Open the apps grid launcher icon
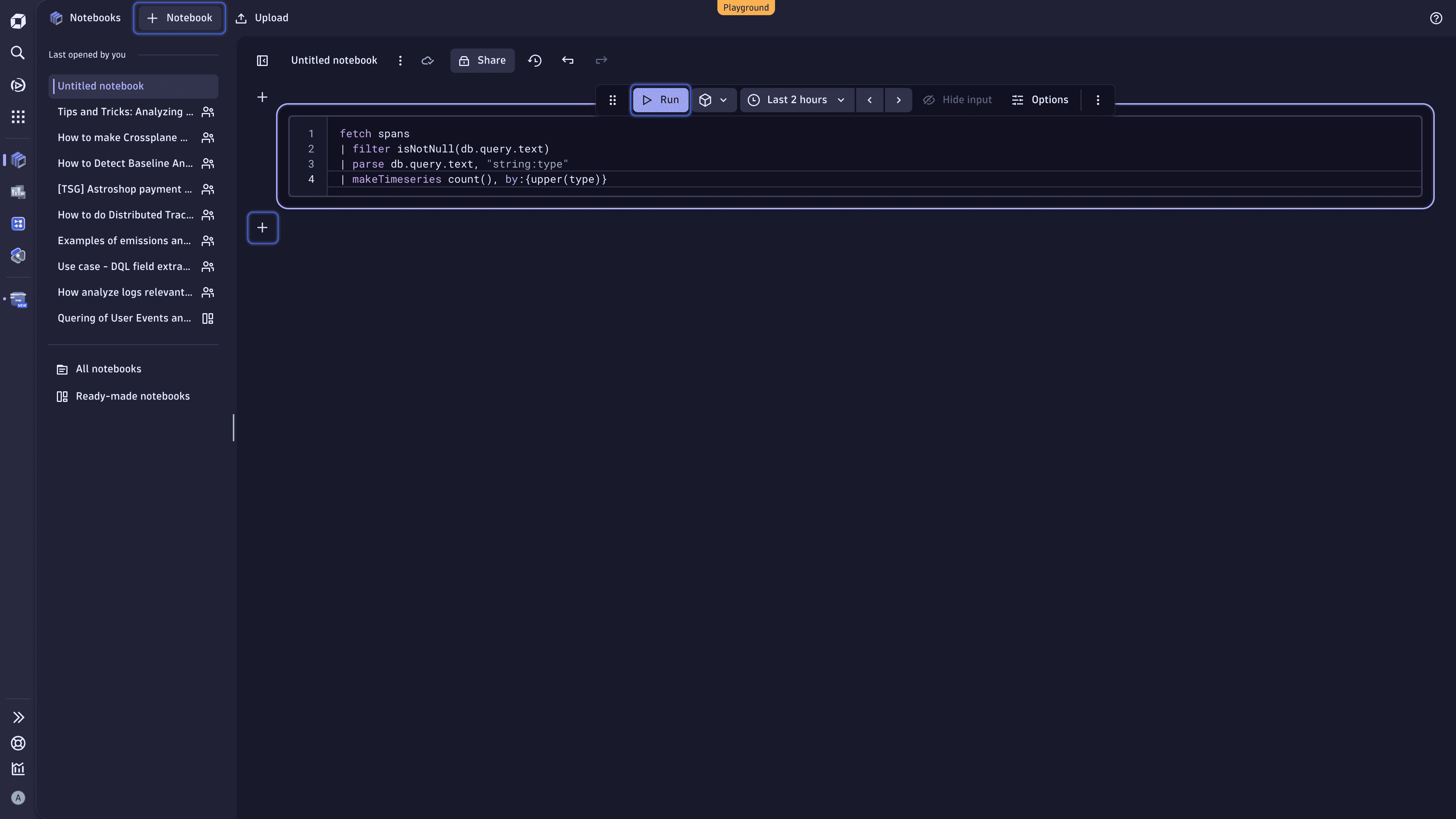 [x=17, y=117]
